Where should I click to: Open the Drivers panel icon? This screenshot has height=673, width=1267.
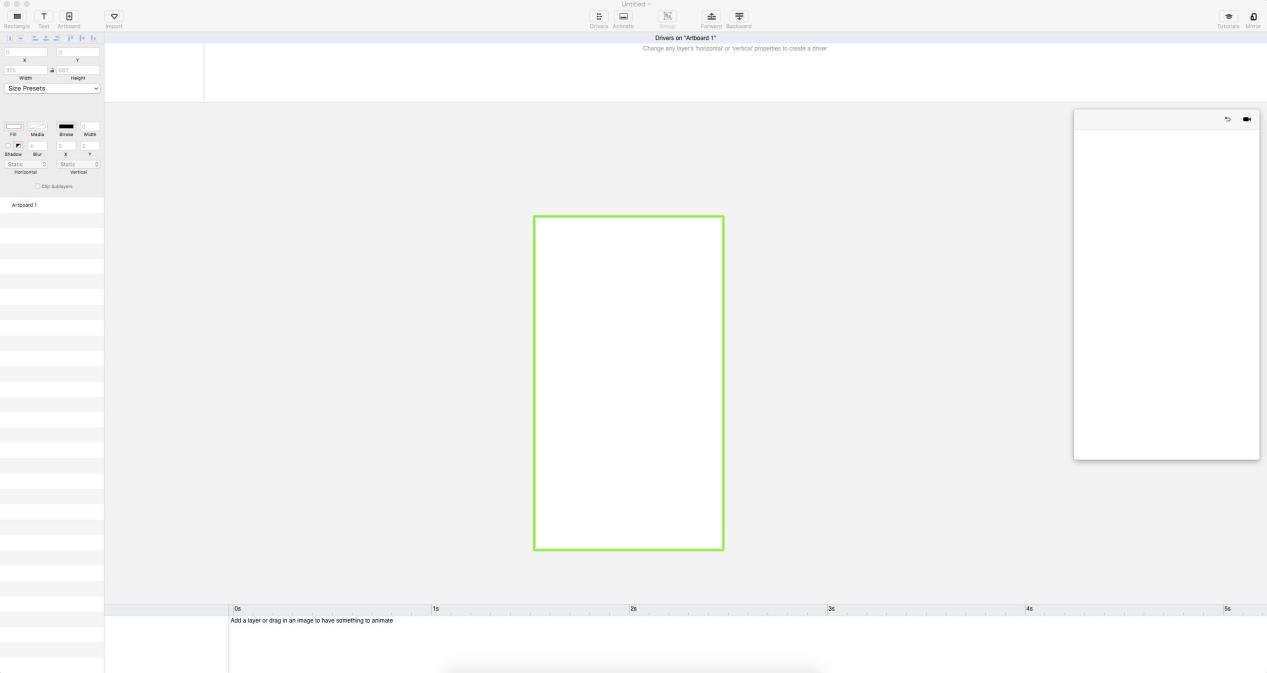[599, 17]
